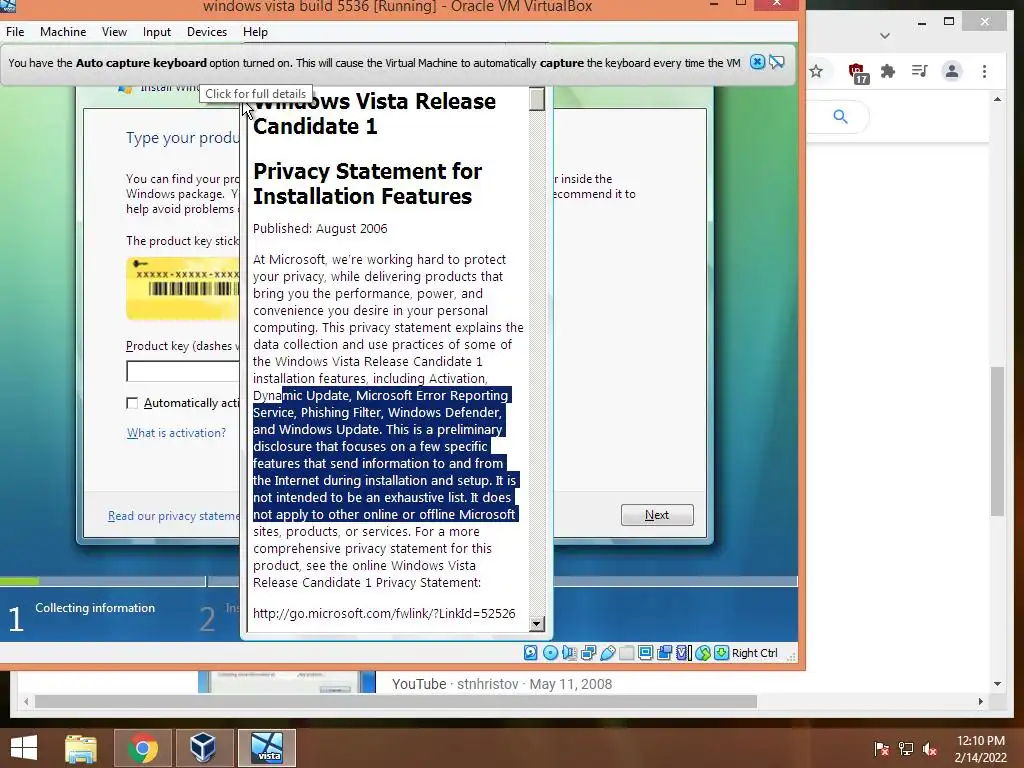
Task: Toggle the Automatically activate checkbox
Action: coord(132,403)
